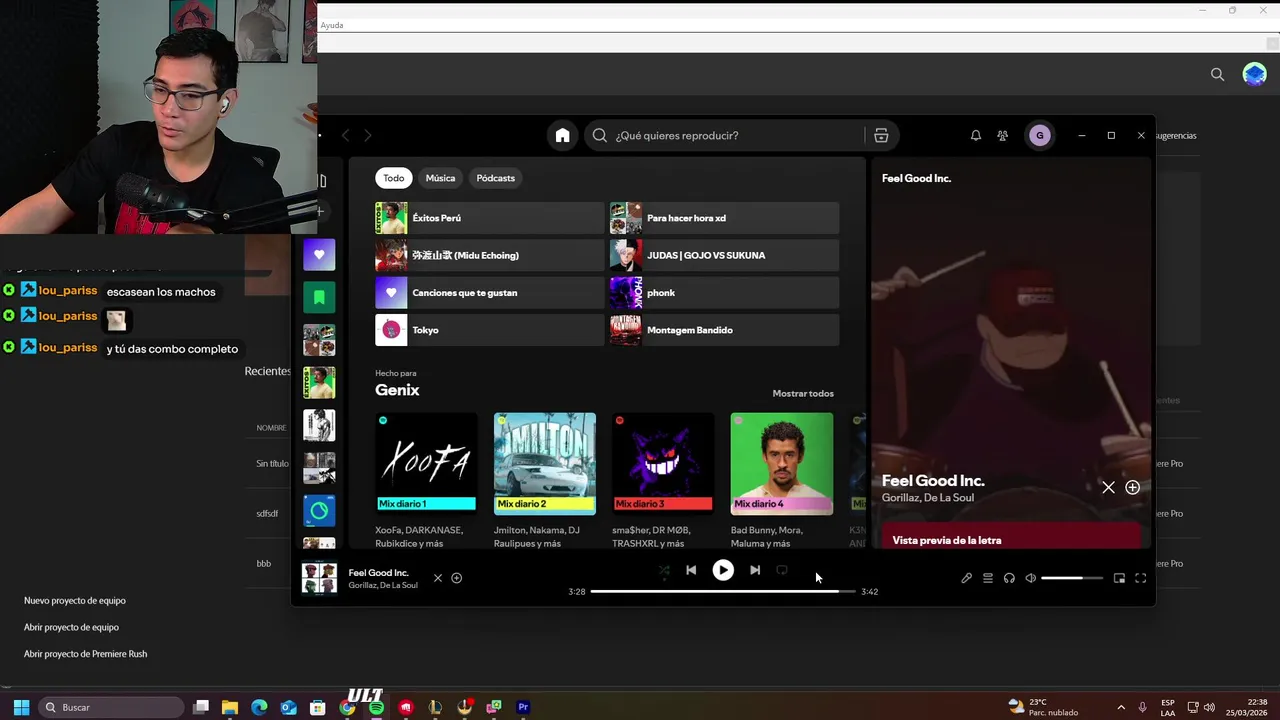The height and width of the screenshot is (720, 1280).
Task: Open the Browse icon in Spotify search bar
Action: coord(881,135)
